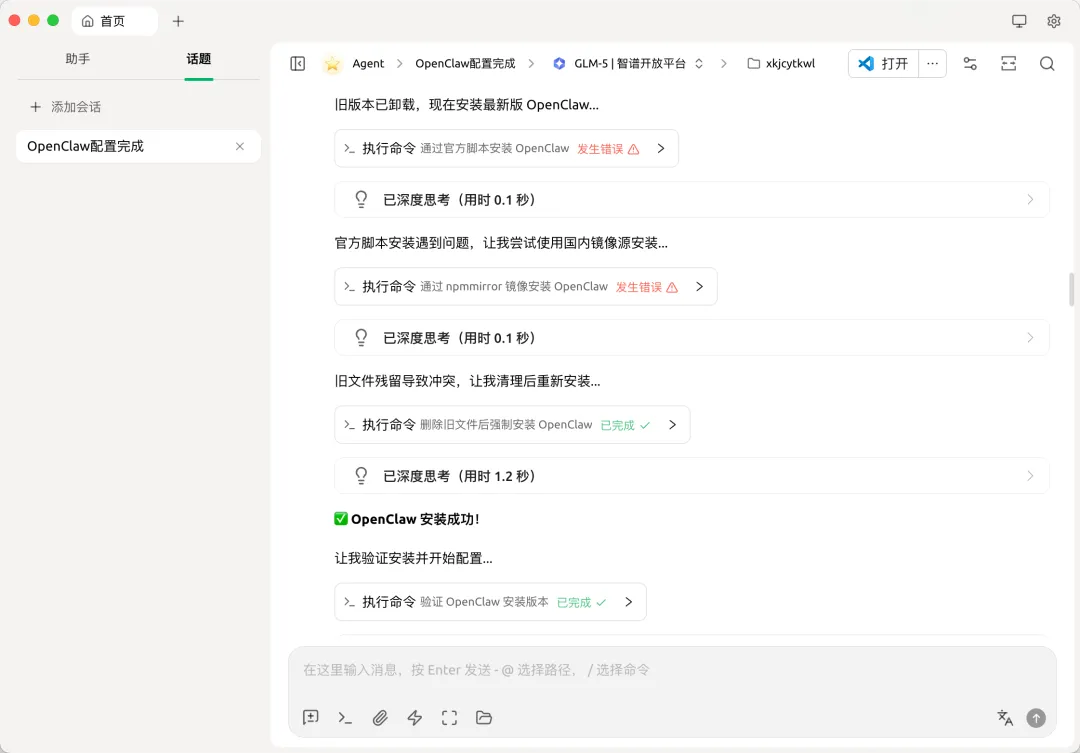Click the GLM-5 model hexagon icon
This screenshot has width=1080, height=753.
pos(559,63)
